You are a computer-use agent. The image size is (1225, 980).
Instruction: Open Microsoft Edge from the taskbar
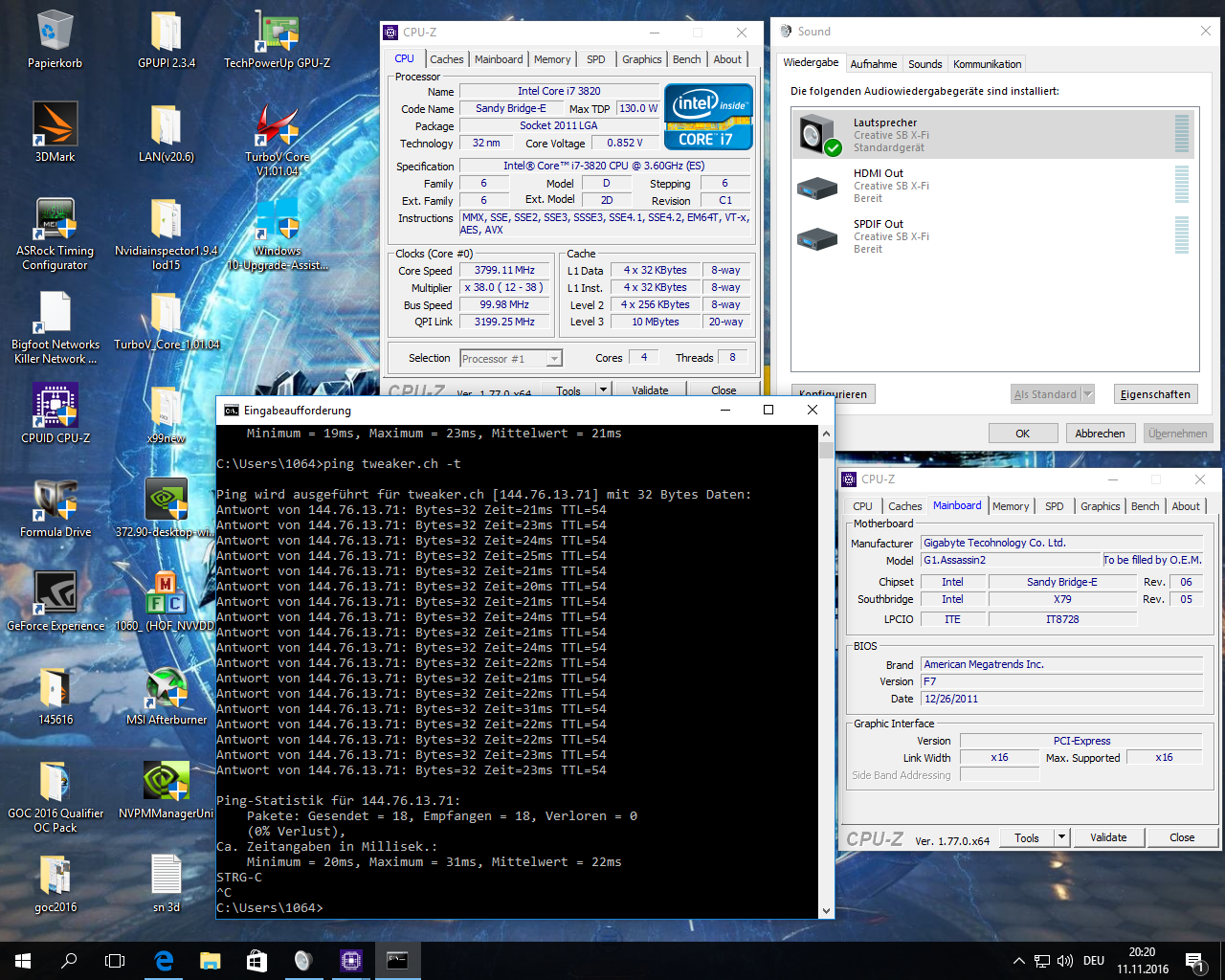tap(164, 960)
